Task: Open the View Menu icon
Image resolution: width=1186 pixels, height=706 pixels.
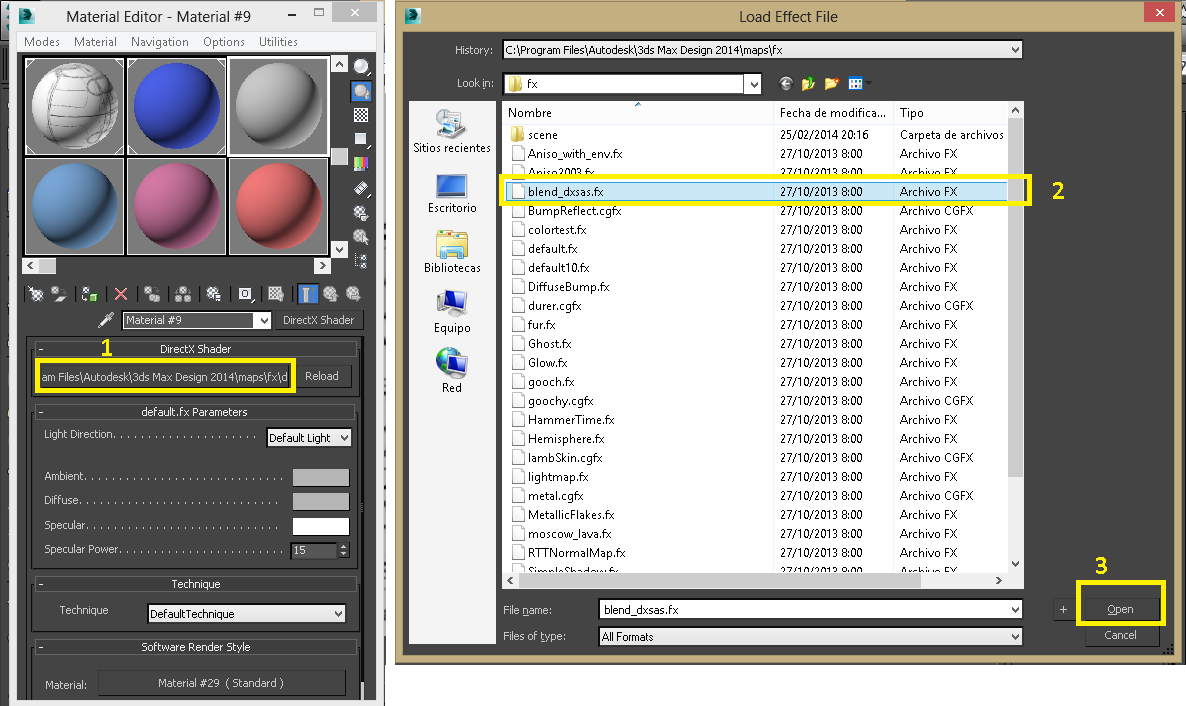Action: click(857, 83)
